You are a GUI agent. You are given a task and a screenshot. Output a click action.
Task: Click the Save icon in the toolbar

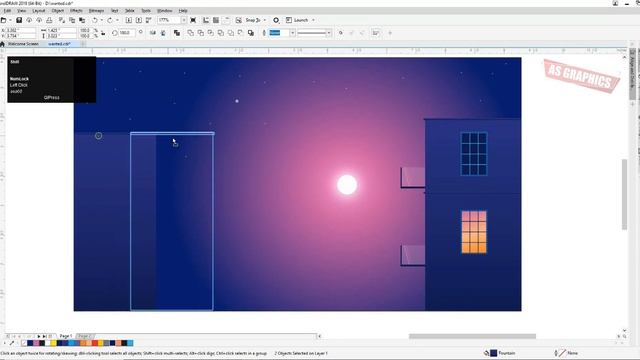point(19,20)
